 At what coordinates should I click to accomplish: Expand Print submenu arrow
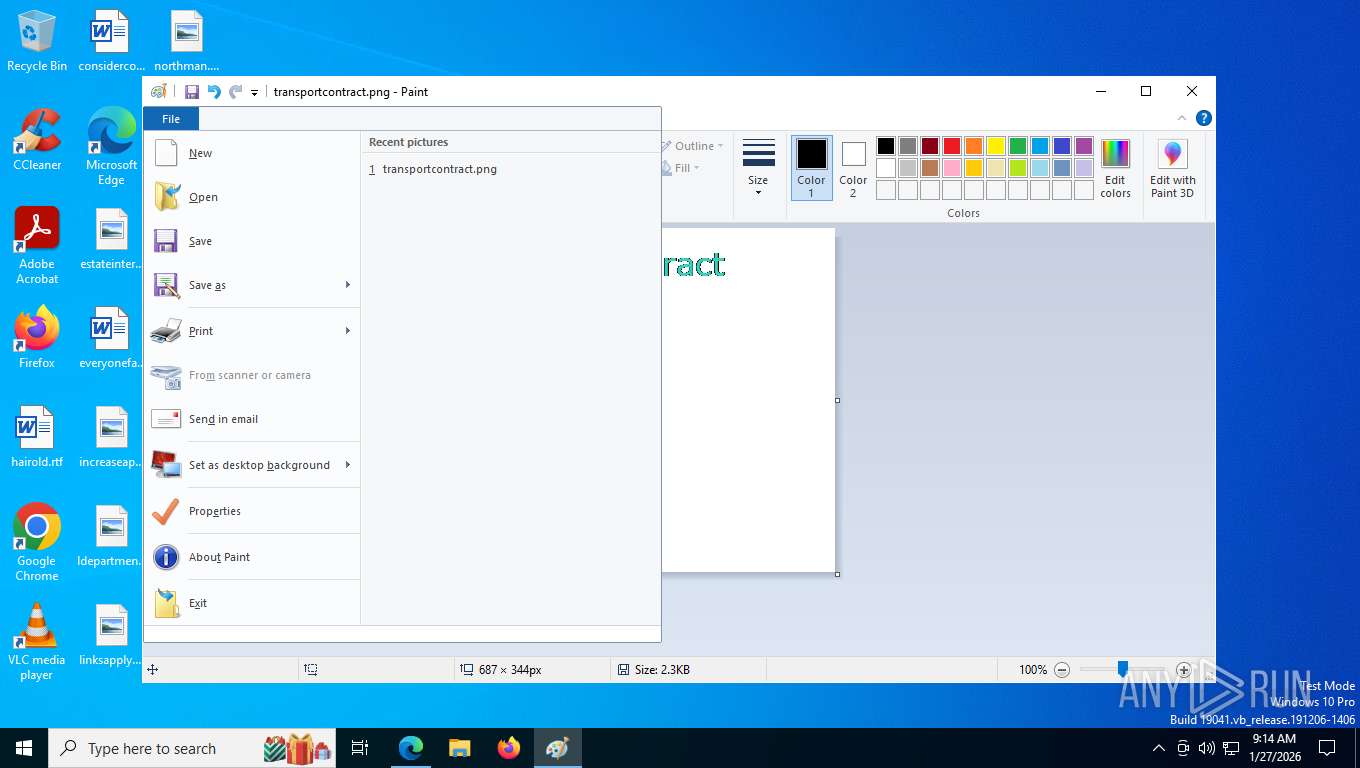tap(348, 331)
